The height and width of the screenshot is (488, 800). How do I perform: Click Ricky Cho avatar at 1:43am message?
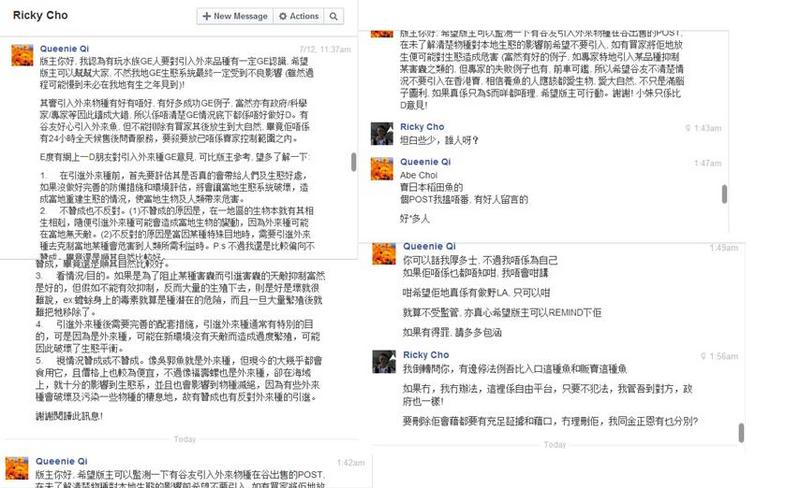click(x=382, y=134)
